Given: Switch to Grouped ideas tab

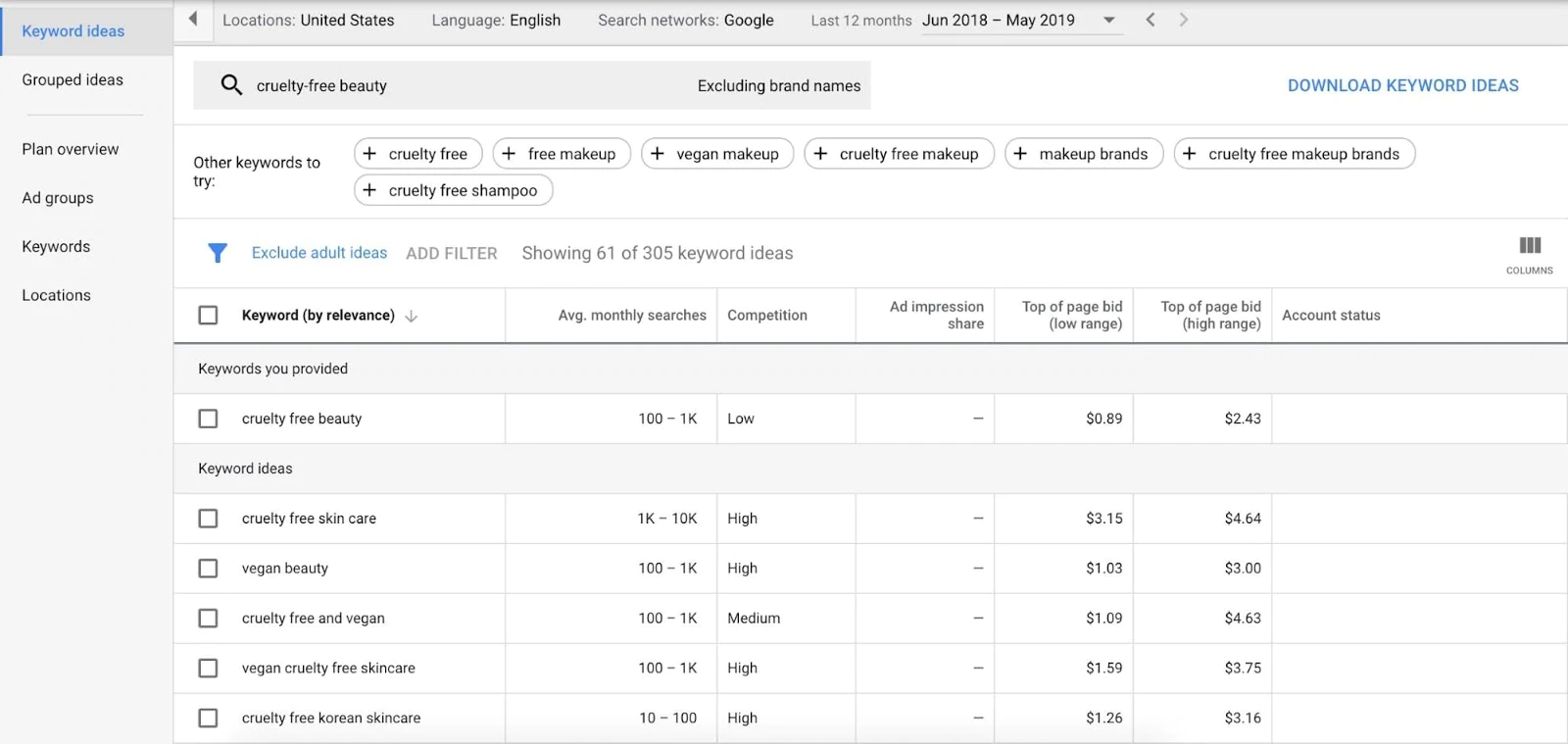Looking at the screenshot, I should tap(73, 80).
